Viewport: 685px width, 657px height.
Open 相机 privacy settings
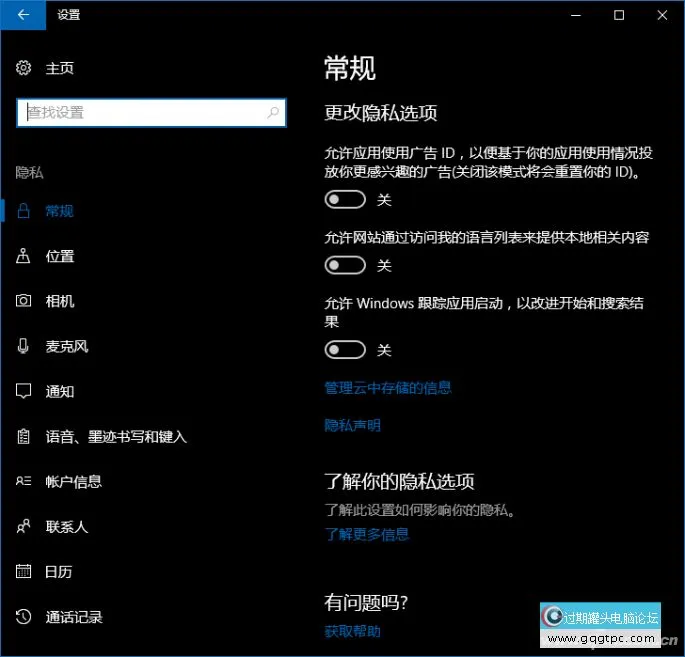pos(60,301)
